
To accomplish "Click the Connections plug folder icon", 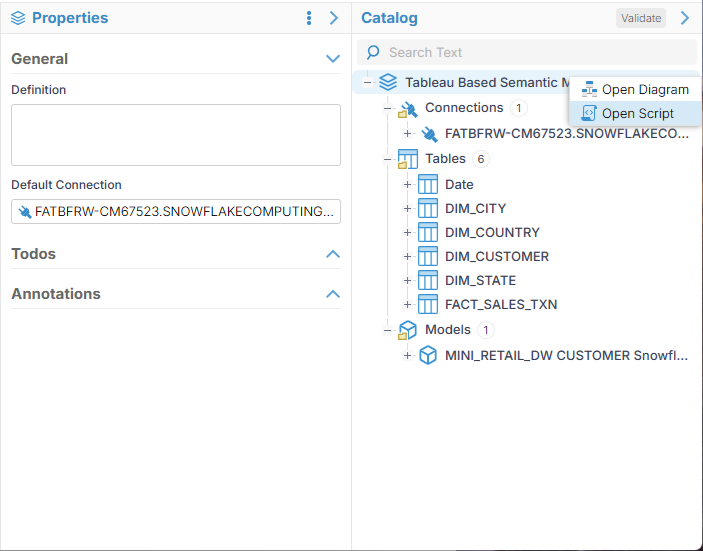I will pos(407,108).
